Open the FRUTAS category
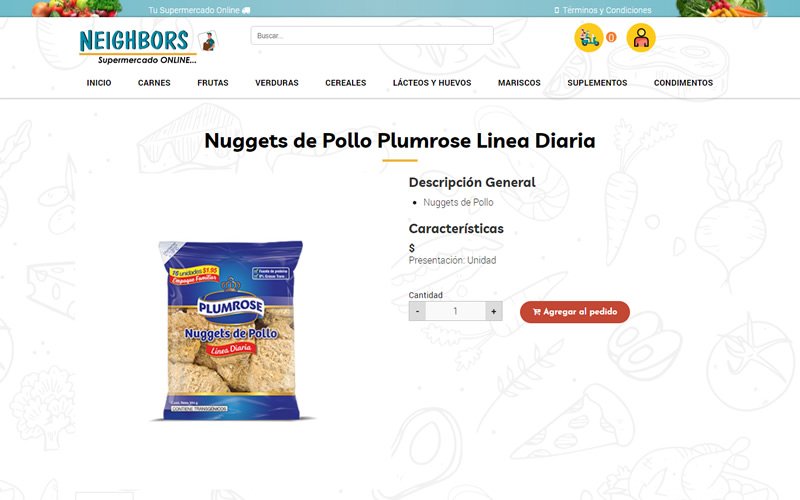 [213, 83]
